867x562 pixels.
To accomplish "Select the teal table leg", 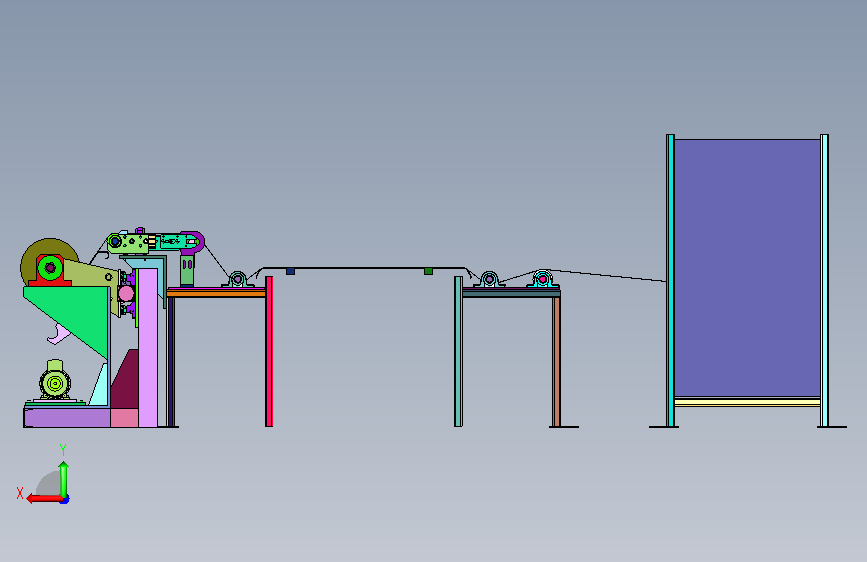I will [458, 351].
